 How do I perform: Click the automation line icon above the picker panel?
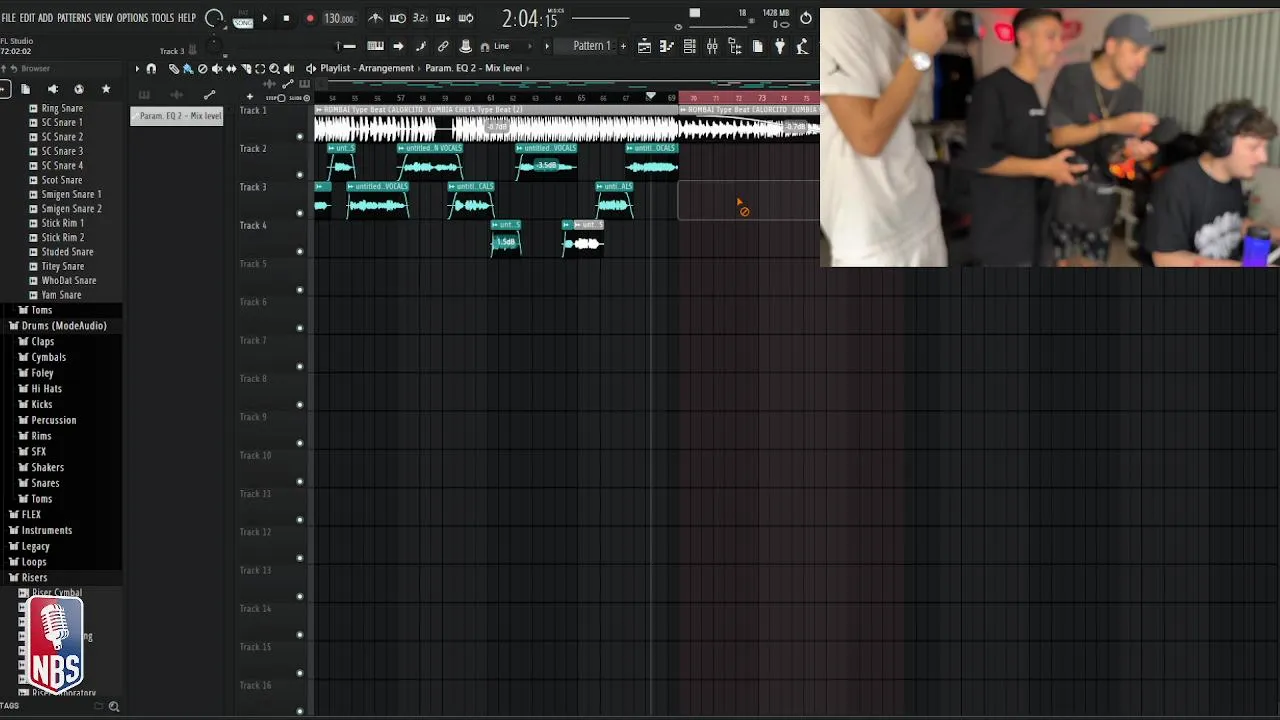pyautogui.click(x=209, y=95)
